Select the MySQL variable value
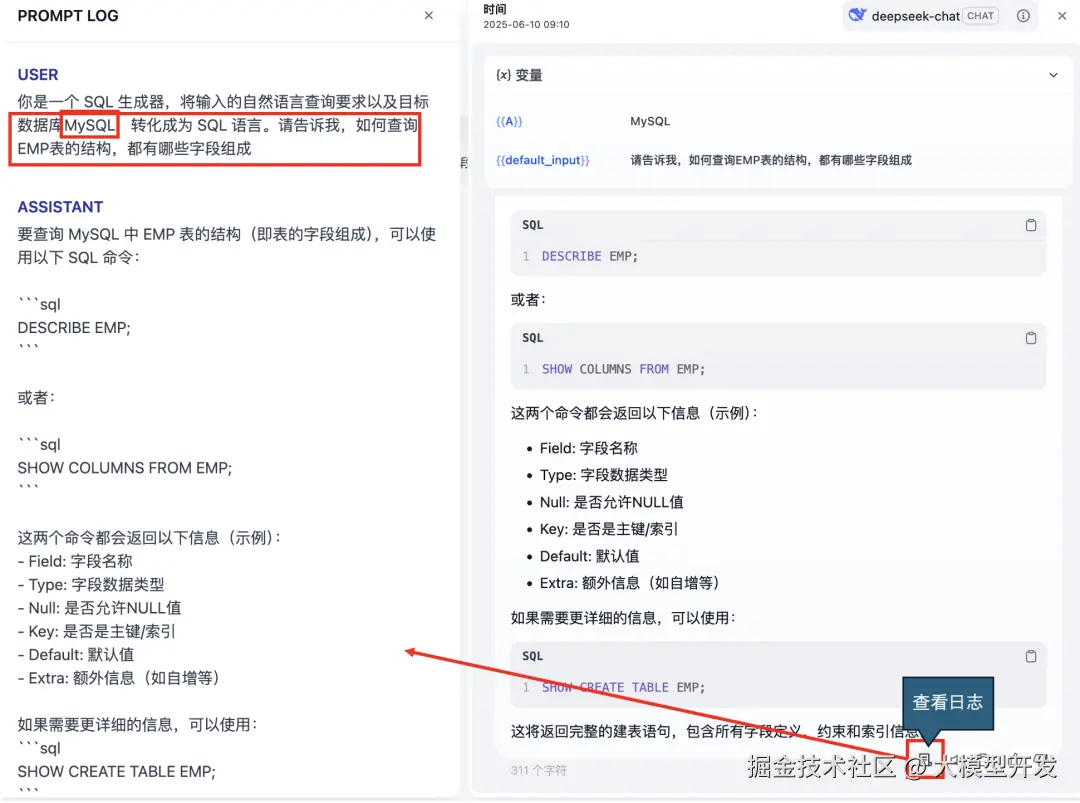The width and height of the screenshot is (1080, 803). (x=649, y=121)
